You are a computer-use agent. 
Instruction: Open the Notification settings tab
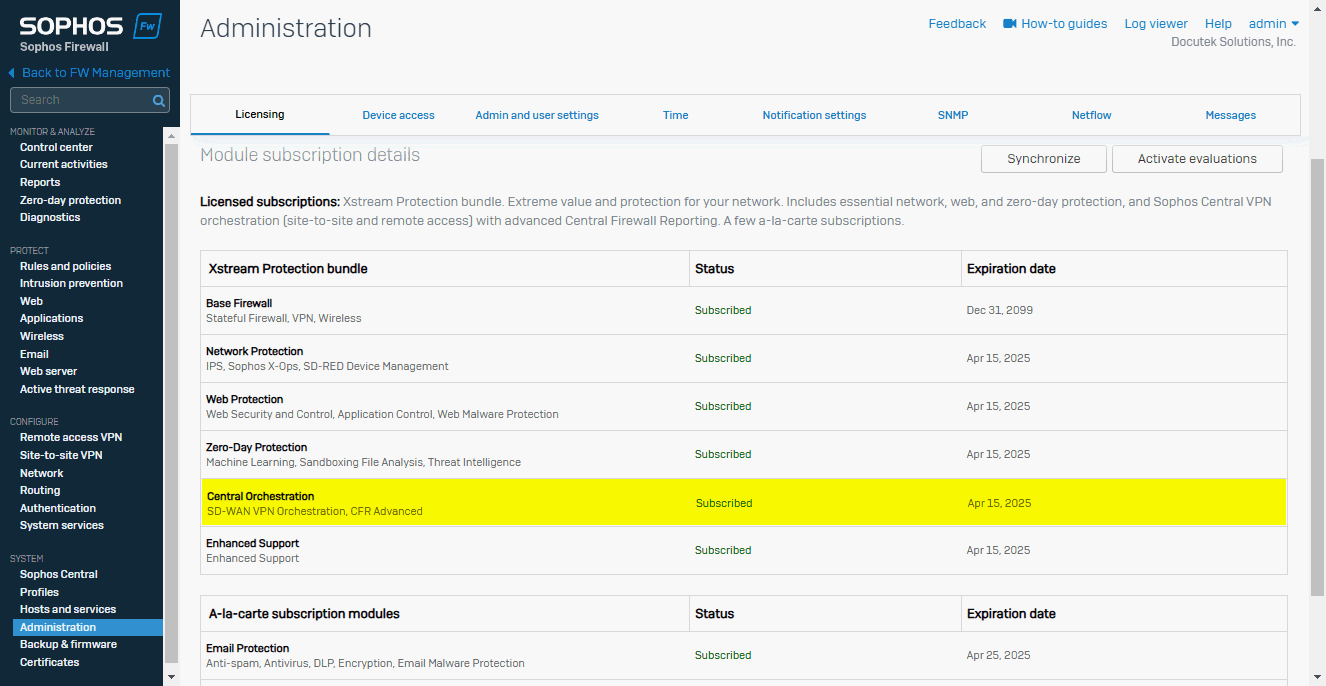click(x=814, y=115)
